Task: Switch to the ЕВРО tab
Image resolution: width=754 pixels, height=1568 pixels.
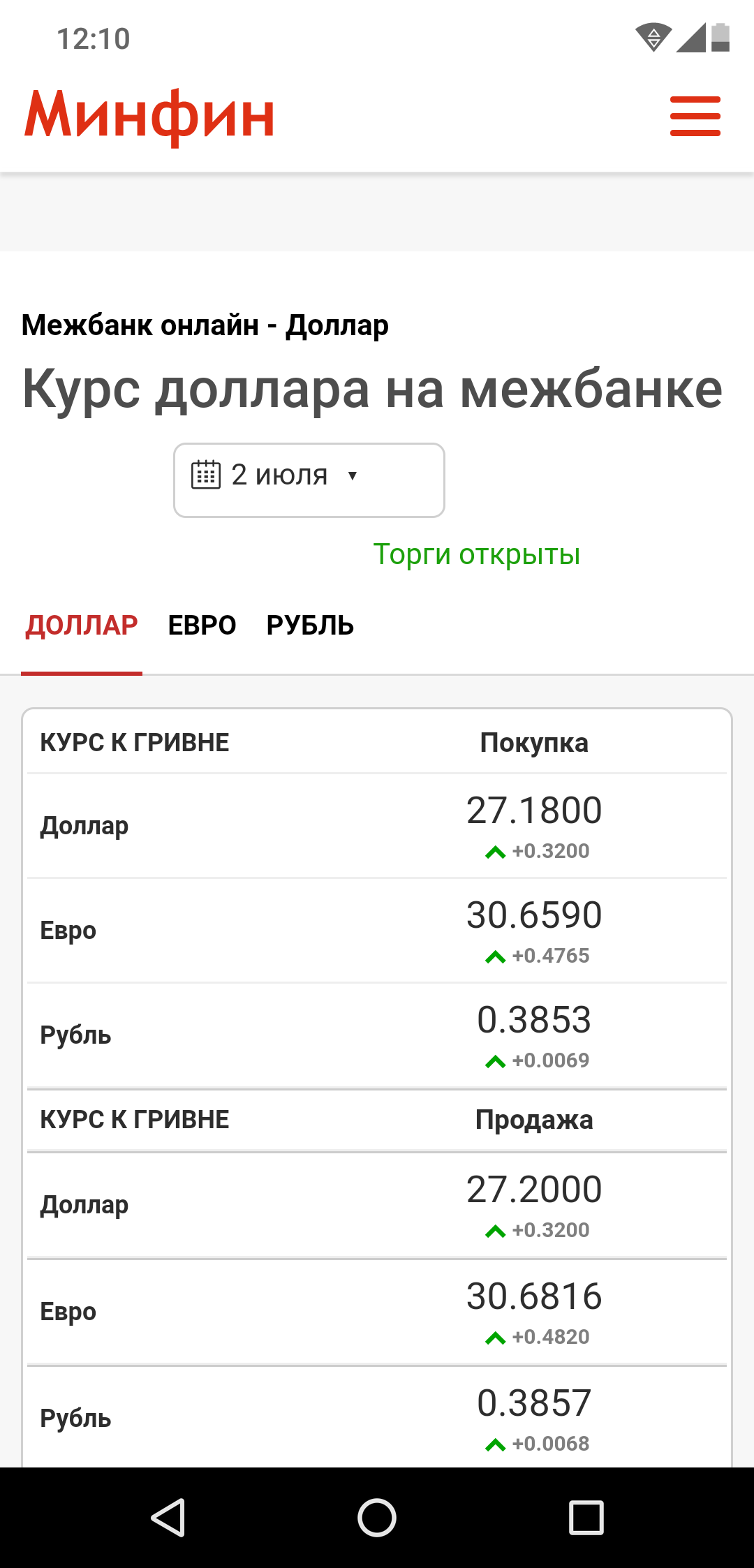Action: pos(202,626)
